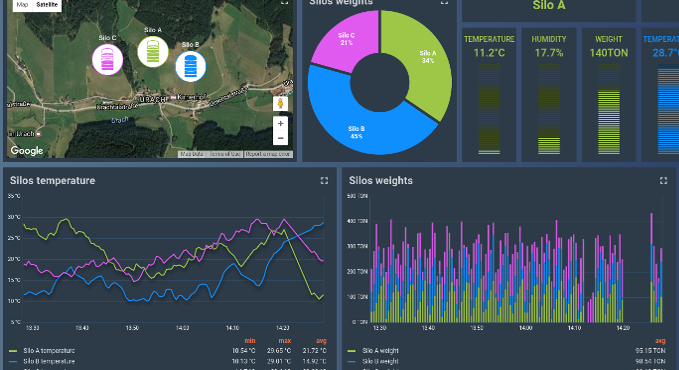
Task: Click the green Silo A map marker
Action: [x=153, y=52]
